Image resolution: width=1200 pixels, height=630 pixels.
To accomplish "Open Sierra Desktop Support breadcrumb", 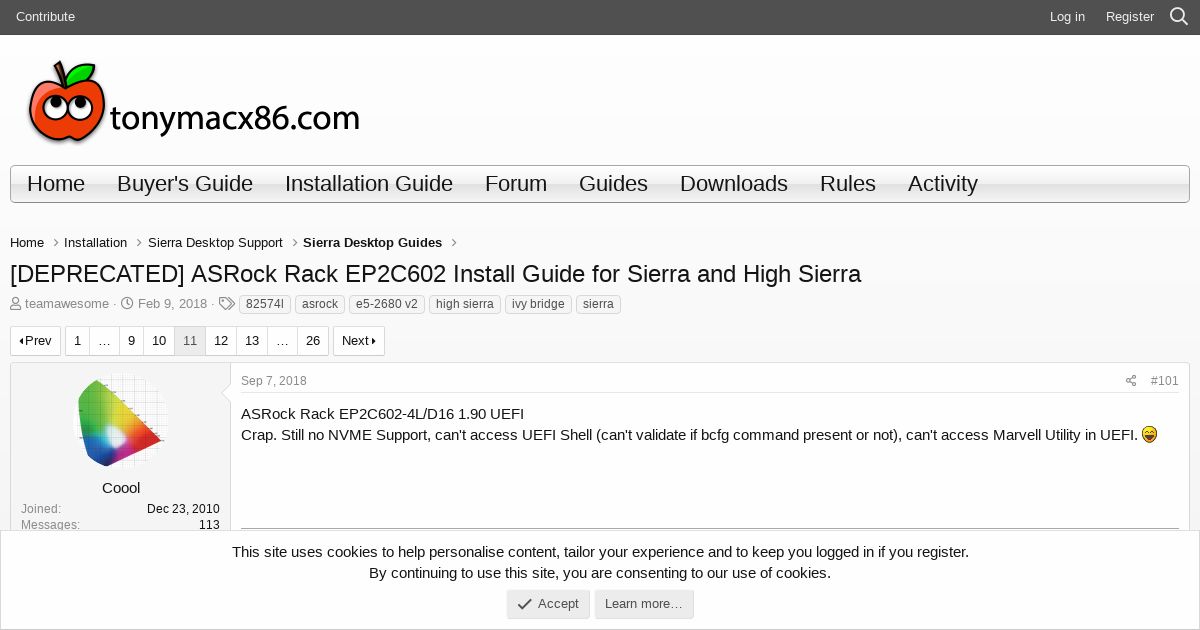I will [215, 243].
